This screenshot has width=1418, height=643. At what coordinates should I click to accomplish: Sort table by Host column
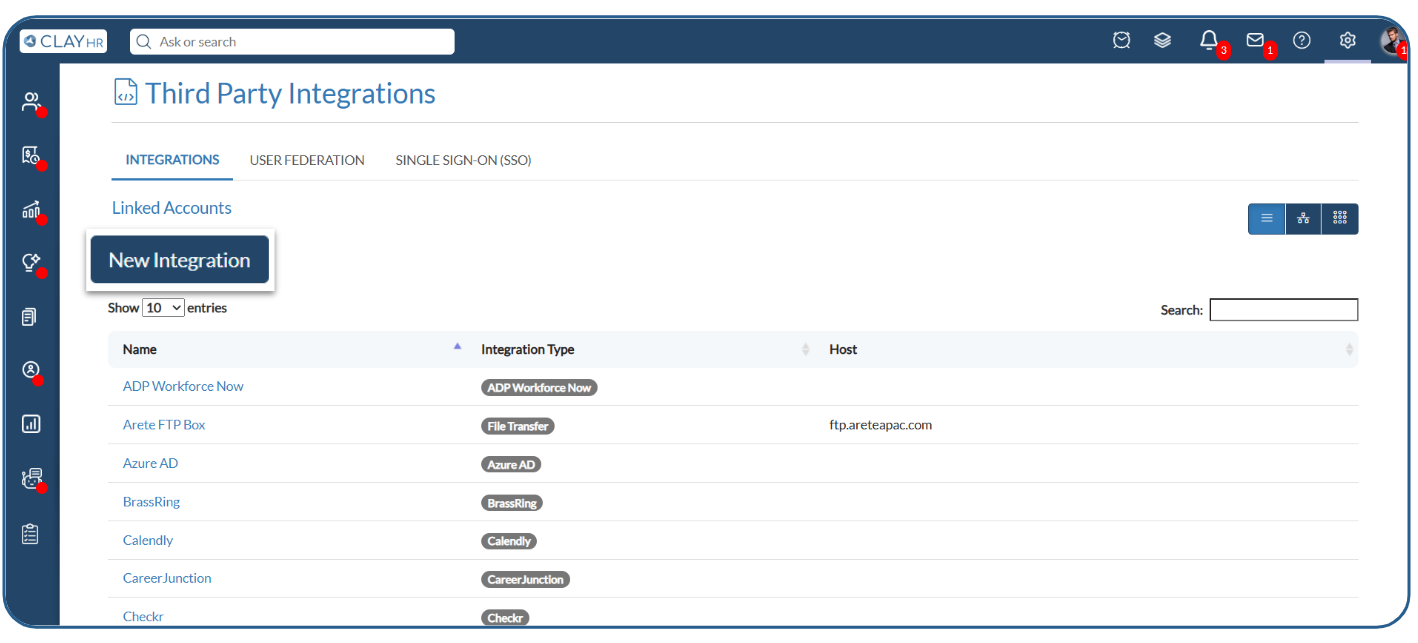[1088, 349]
